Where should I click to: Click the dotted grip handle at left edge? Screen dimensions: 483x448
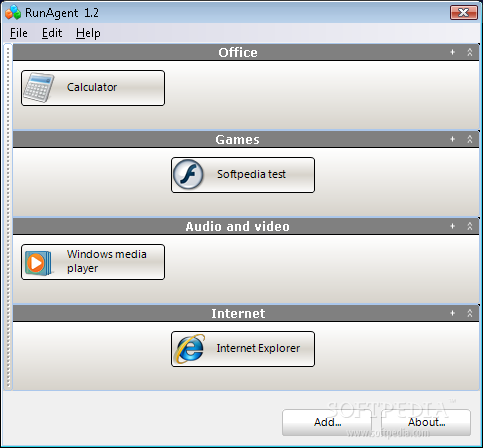coord(8,217)
